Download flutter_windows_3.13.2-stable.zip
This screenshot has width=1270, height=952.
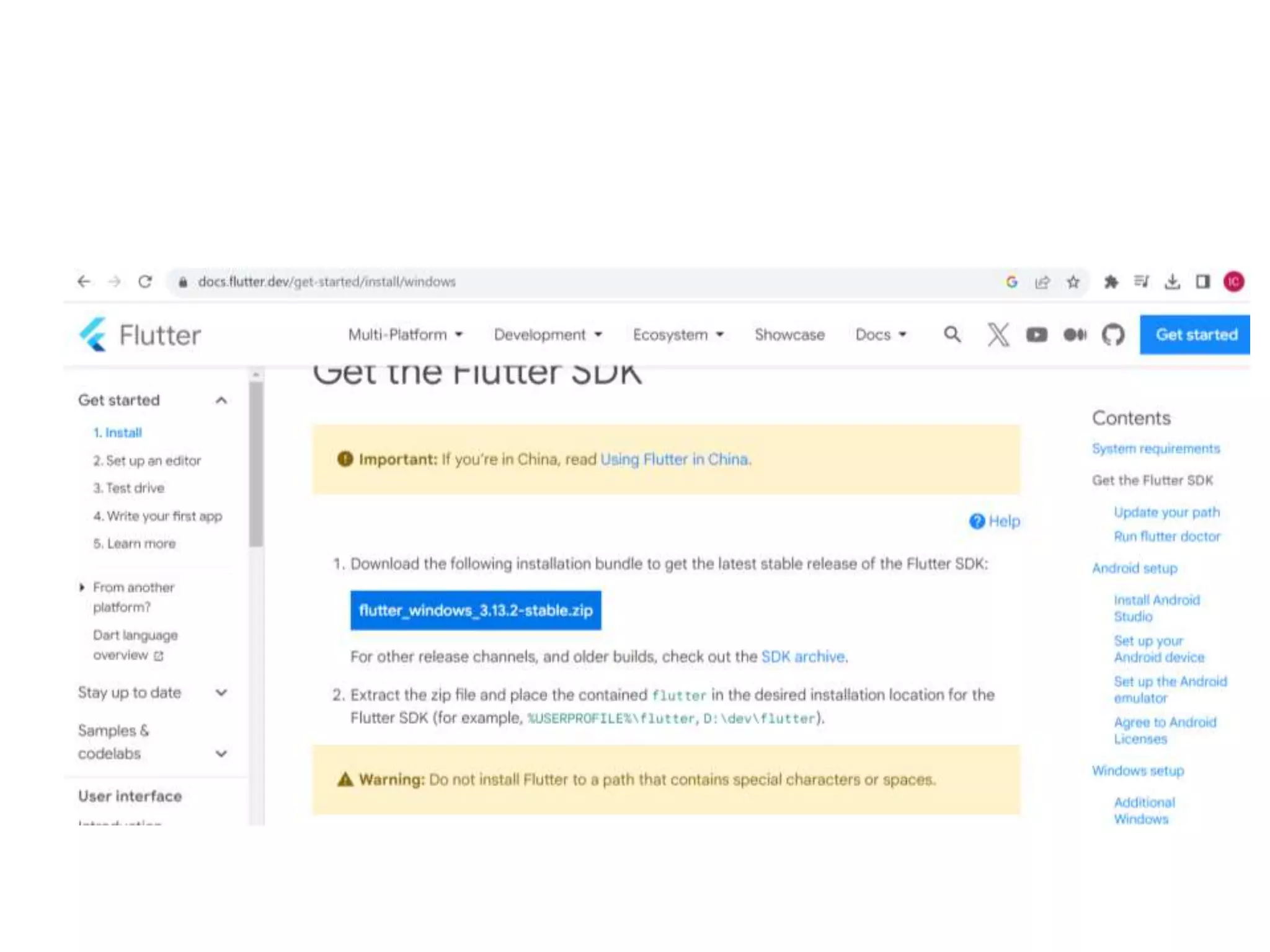[475, 610]
